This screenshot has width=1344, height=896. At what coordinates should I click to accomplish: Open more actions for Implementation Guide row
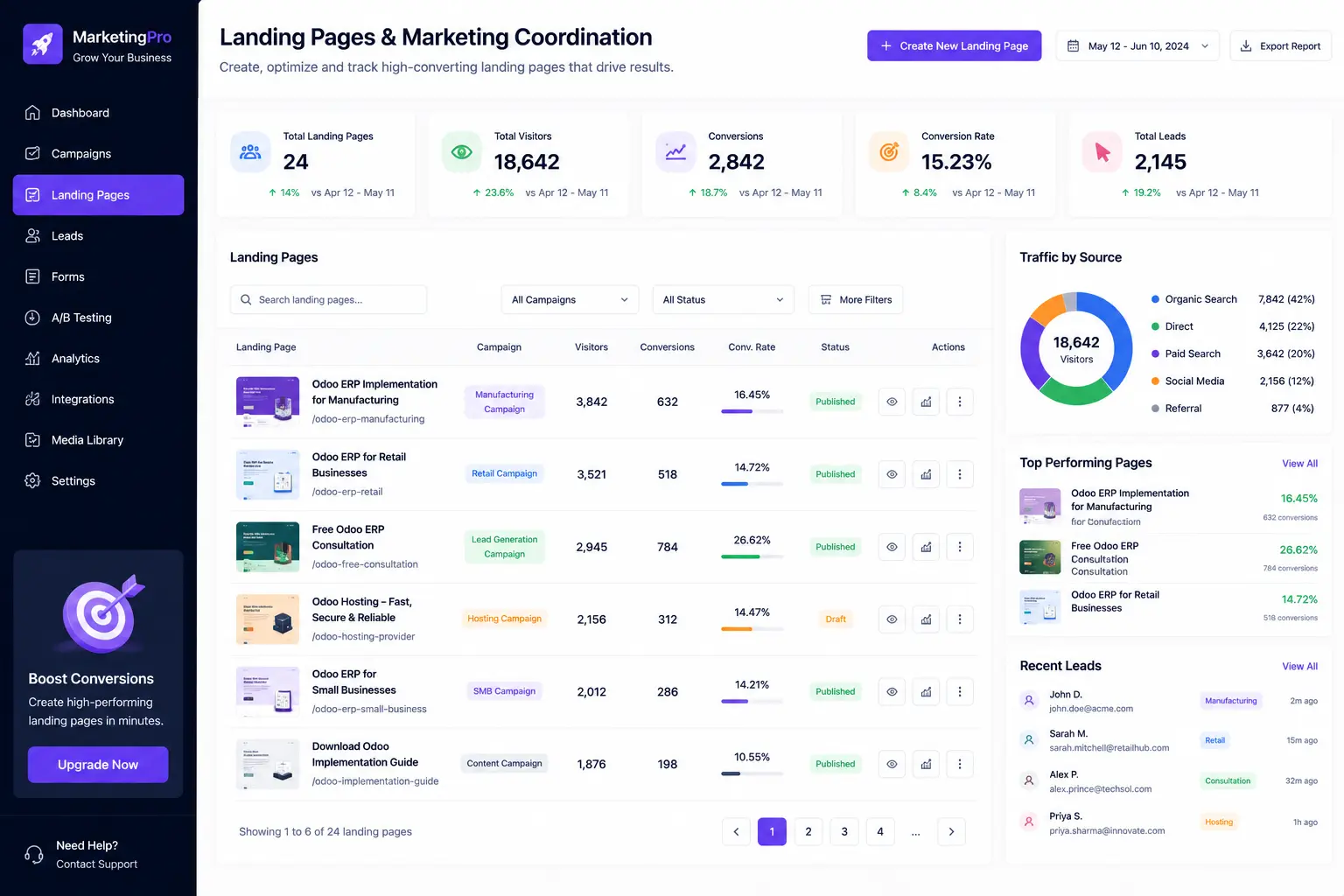(960, 764)
